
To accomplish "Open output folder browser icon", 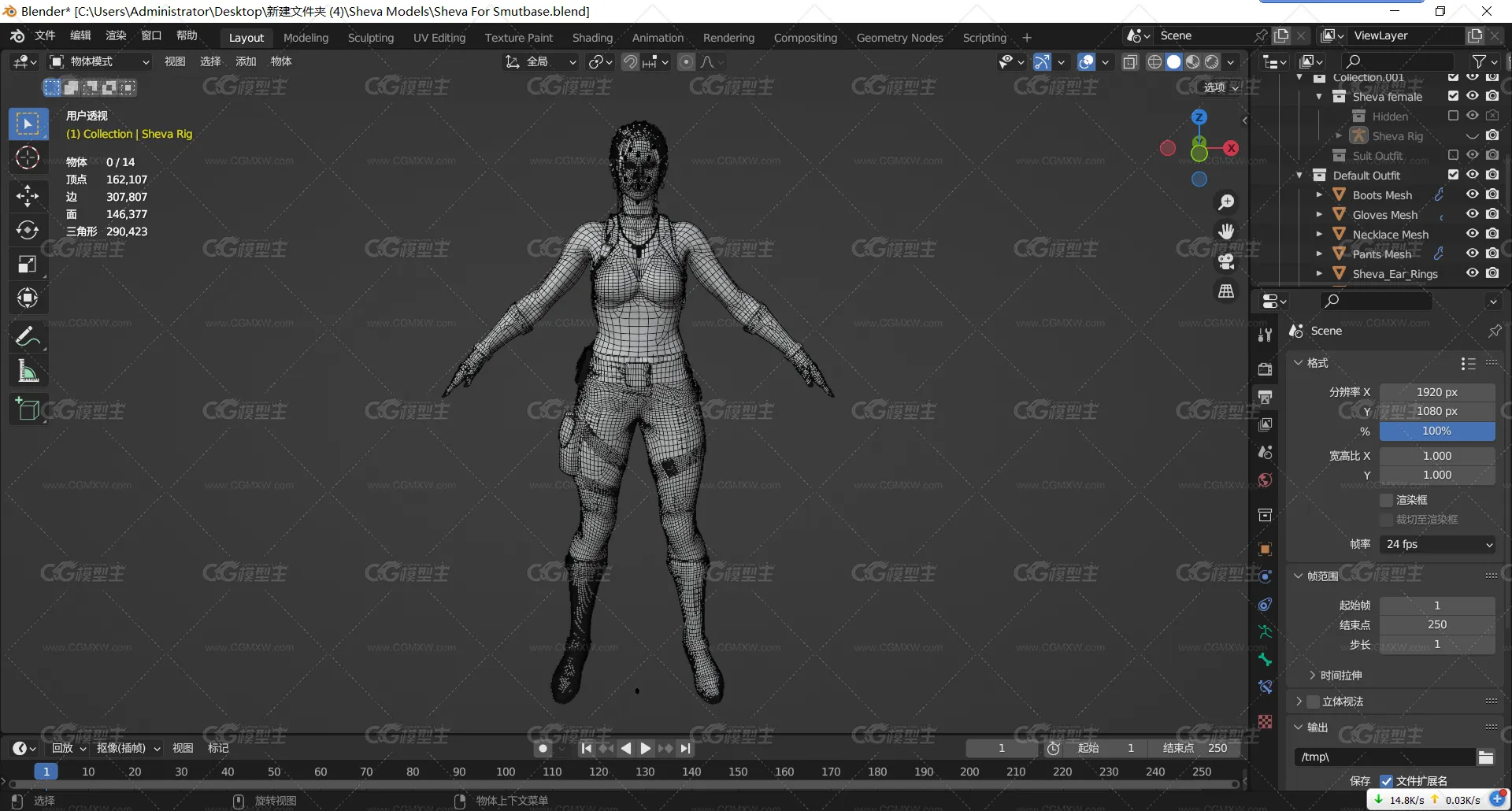I will [x=1486, y=757].
